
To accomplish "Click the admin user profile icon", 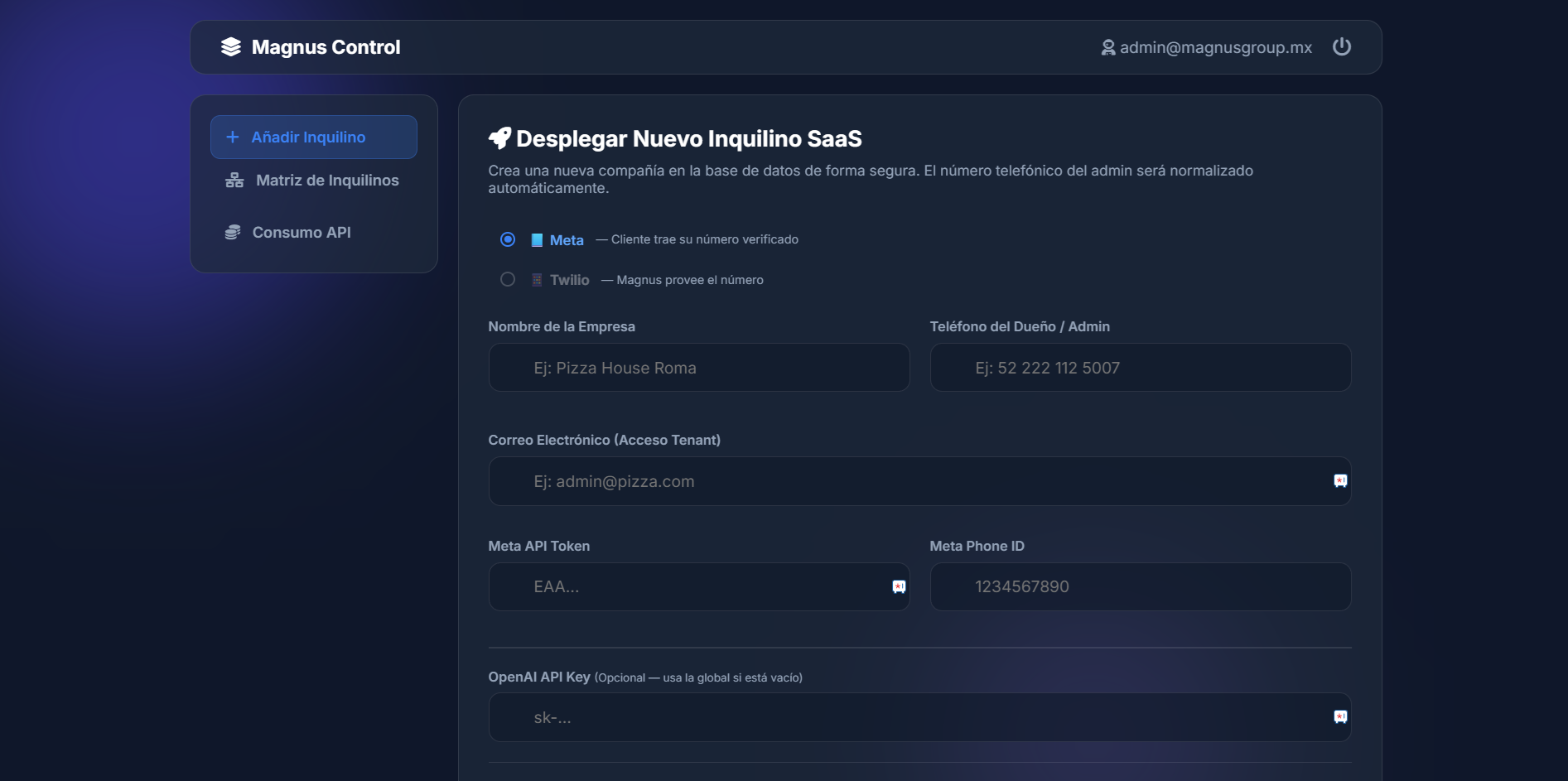I will (1107, 47).
